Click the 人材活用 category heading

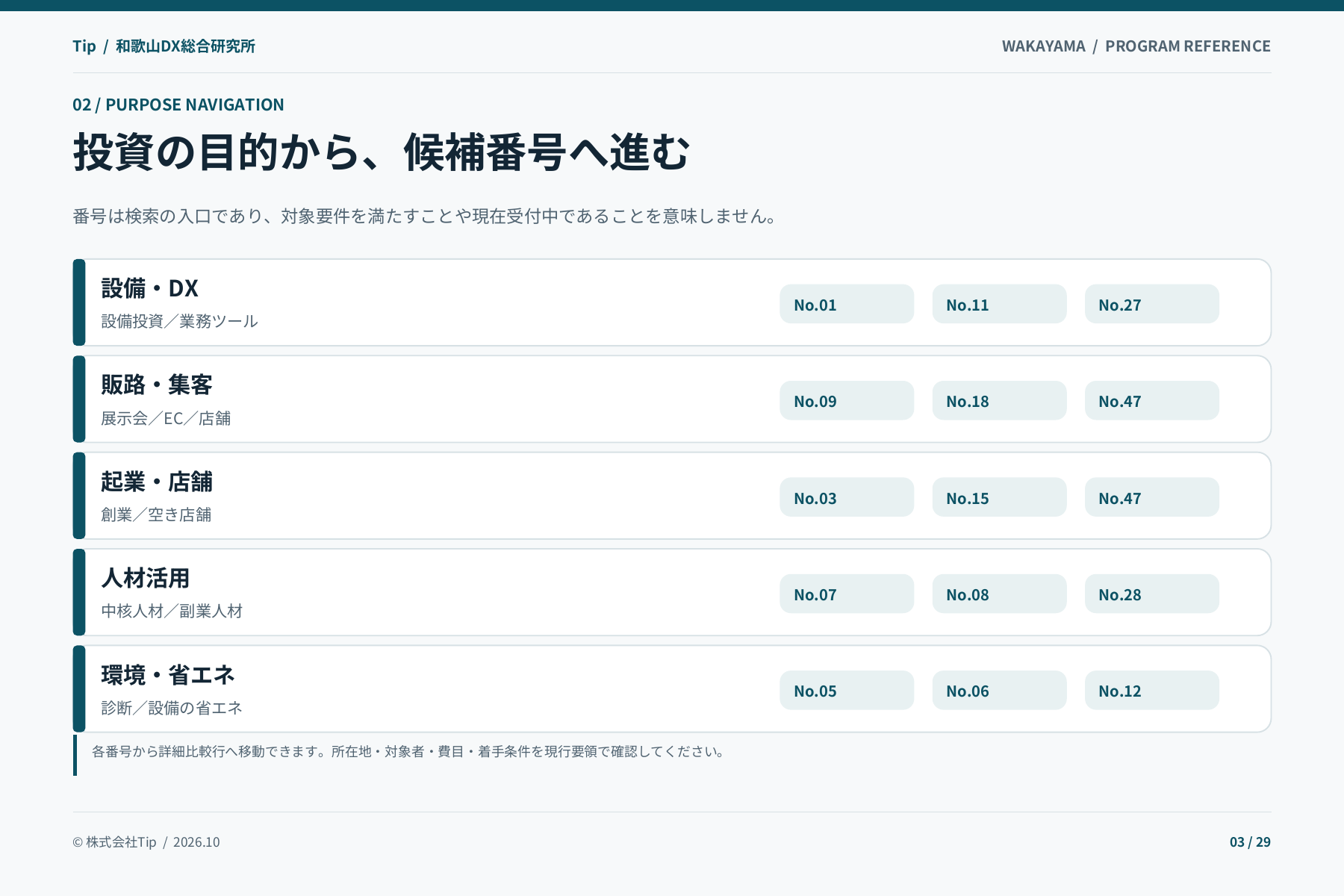(x=146, y=578)
